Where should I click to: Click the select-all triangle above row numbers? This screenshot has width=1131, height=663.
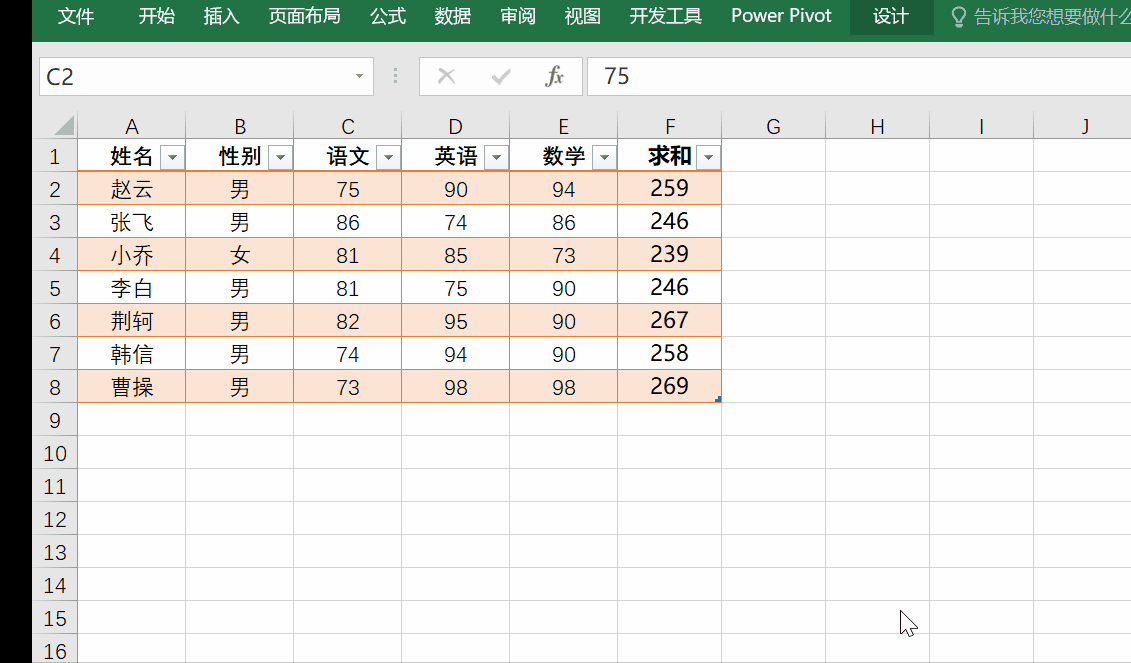tap(62, 125)
